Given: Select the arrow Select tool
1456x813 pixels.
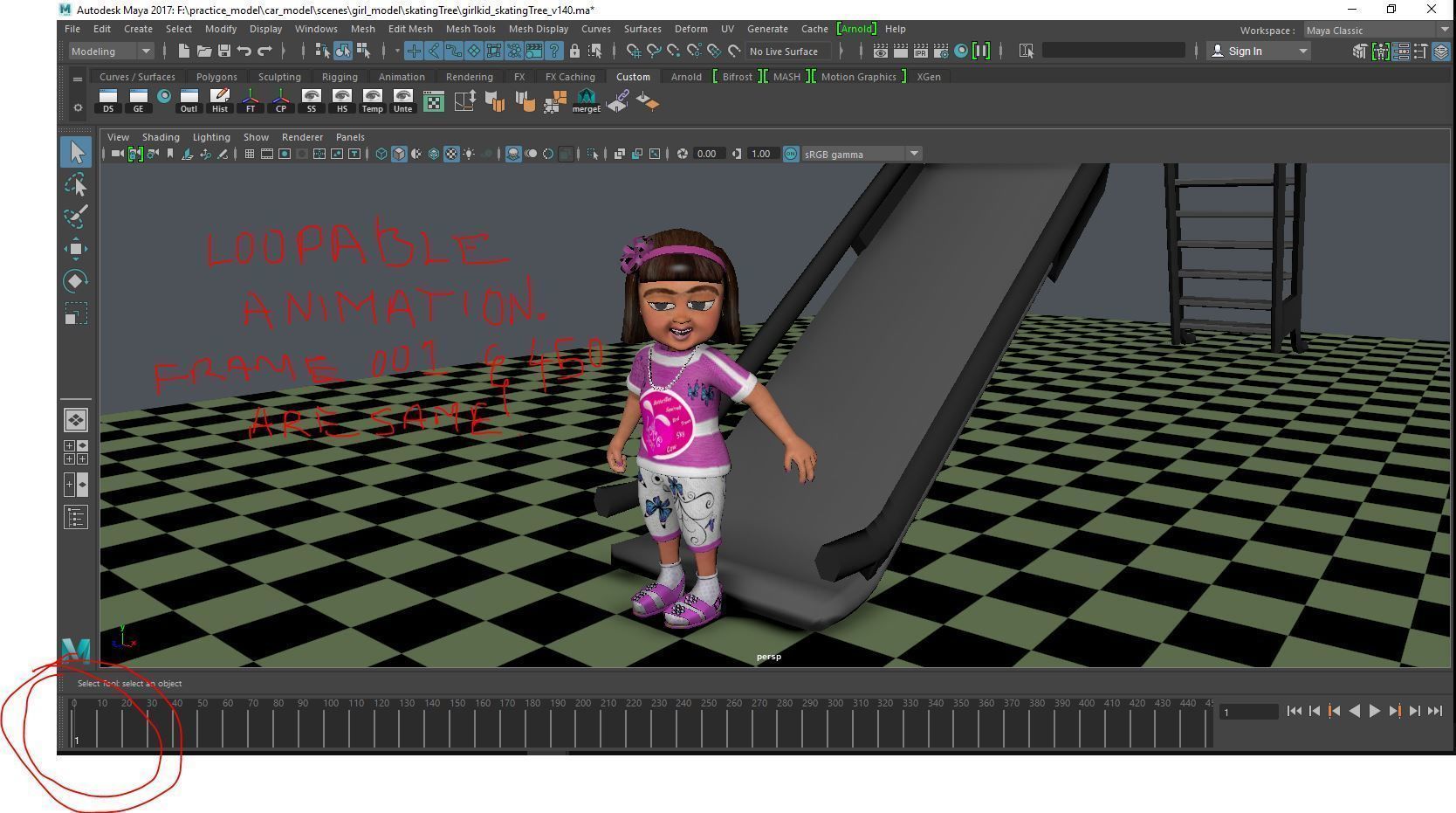Looking at the screenshot, I should (76, 152).
